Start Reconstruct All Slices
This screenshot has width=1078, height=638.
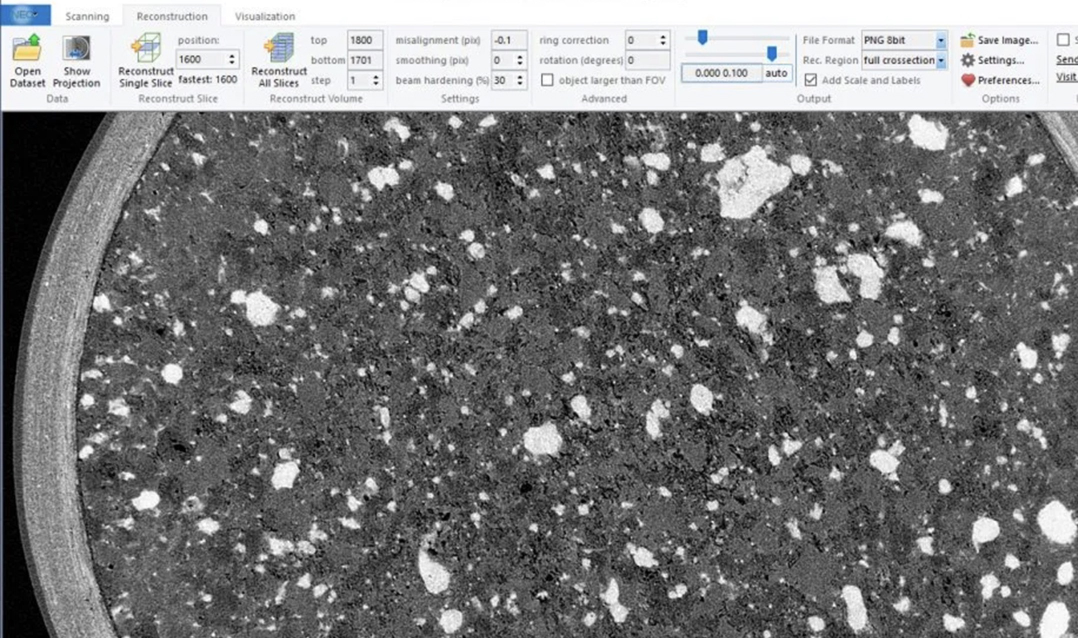pyautogui.click(x=278, y=49)
